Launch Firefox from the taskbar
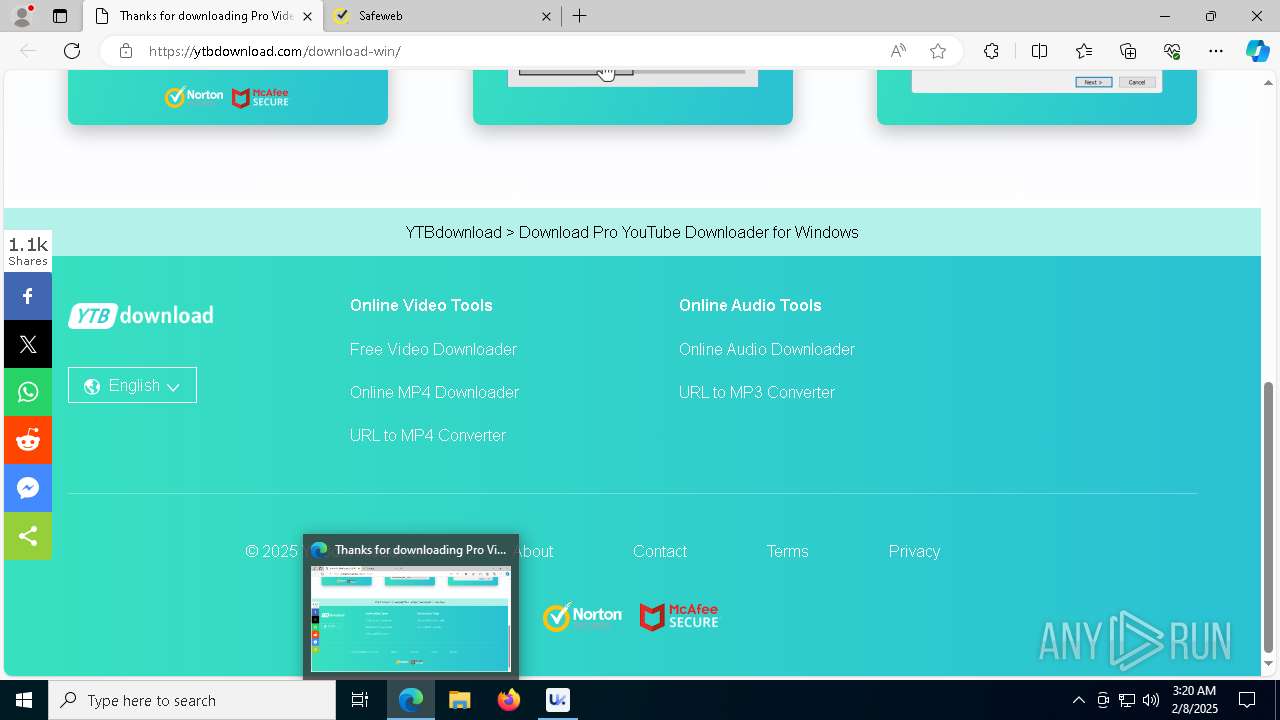 pos(508,700)
